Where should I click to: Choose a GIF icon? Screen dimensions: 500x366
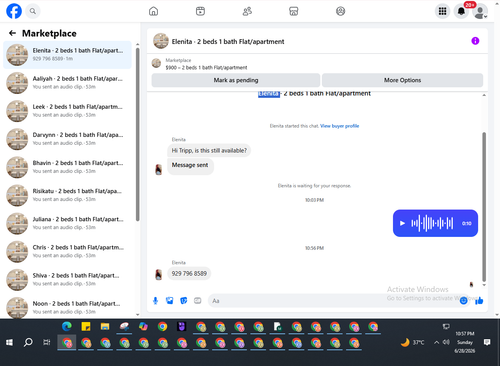tap(198, 301)
